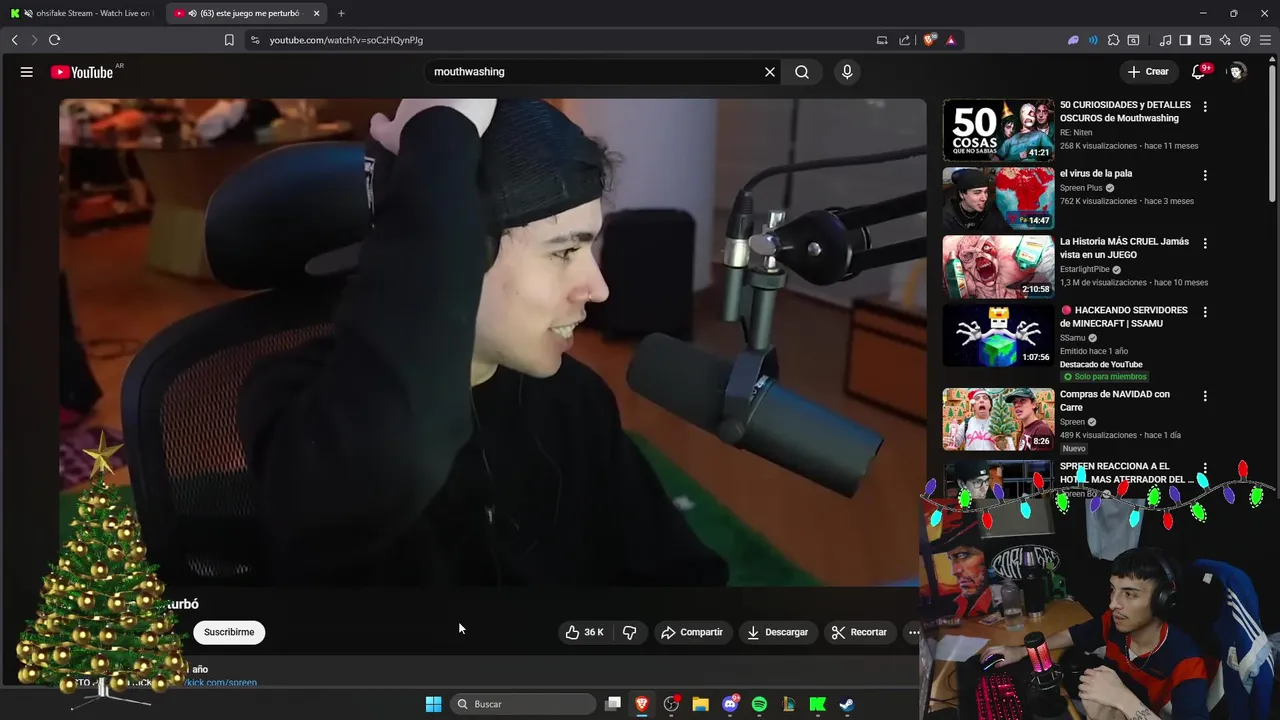
Task: Open the Windows Start menu
Action: [x=433, y=704]
